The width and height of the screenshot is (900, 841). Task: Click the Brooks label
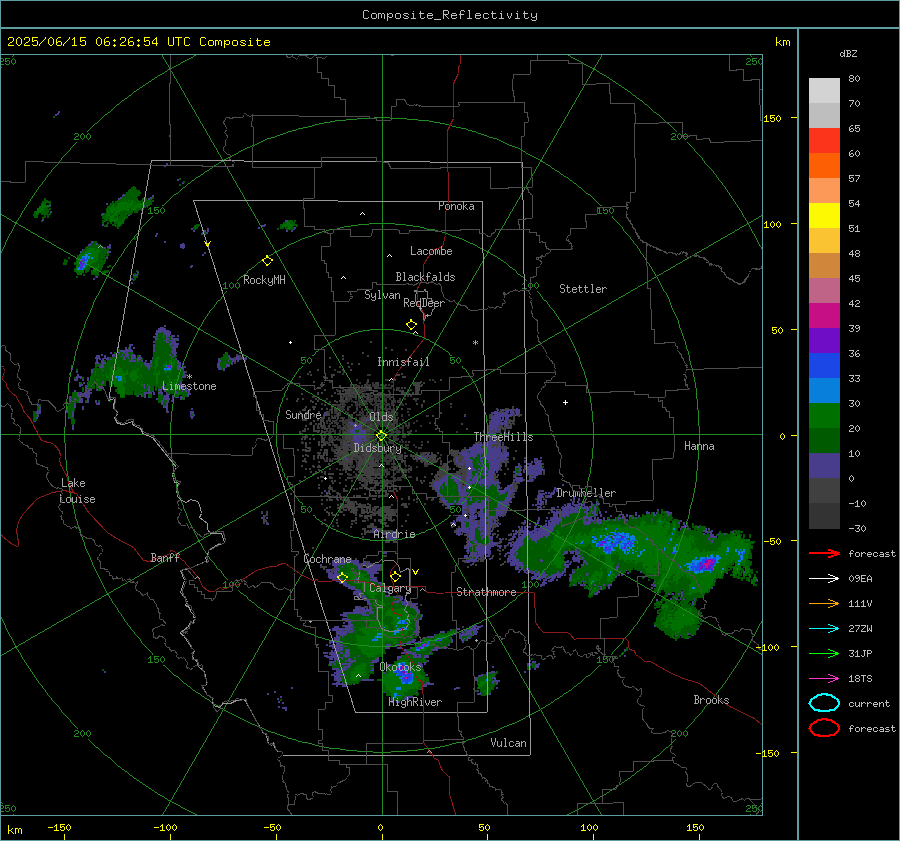click(x=711, y=700)
